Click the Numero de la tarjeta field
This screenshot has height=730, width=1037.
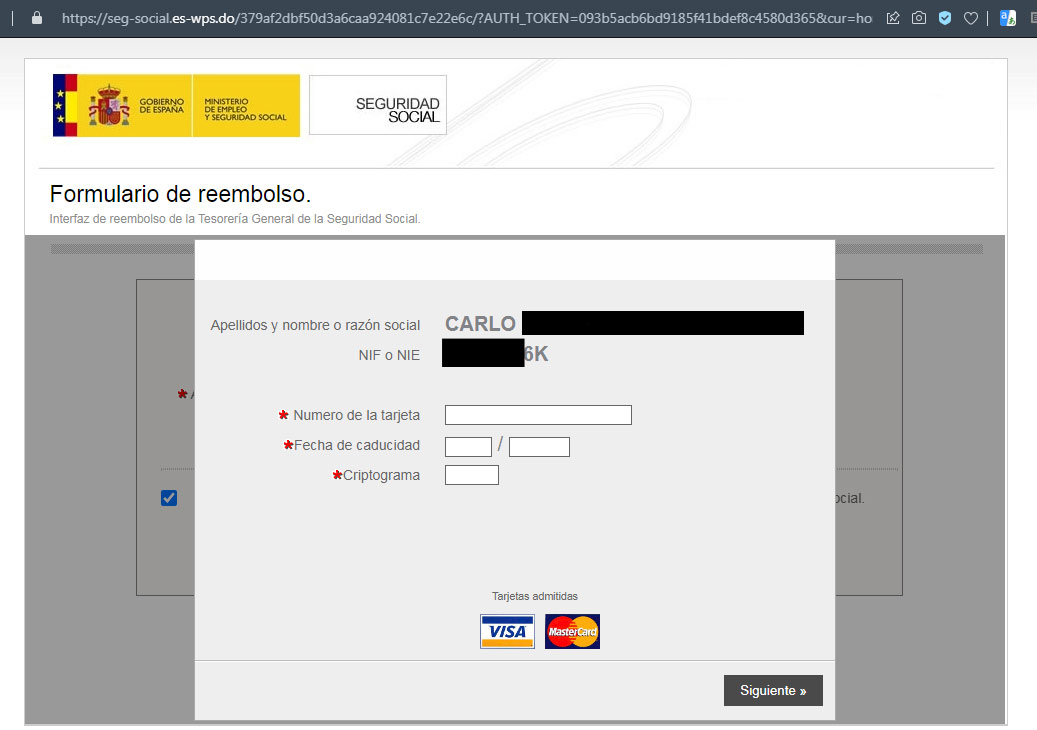click(538, 415)
